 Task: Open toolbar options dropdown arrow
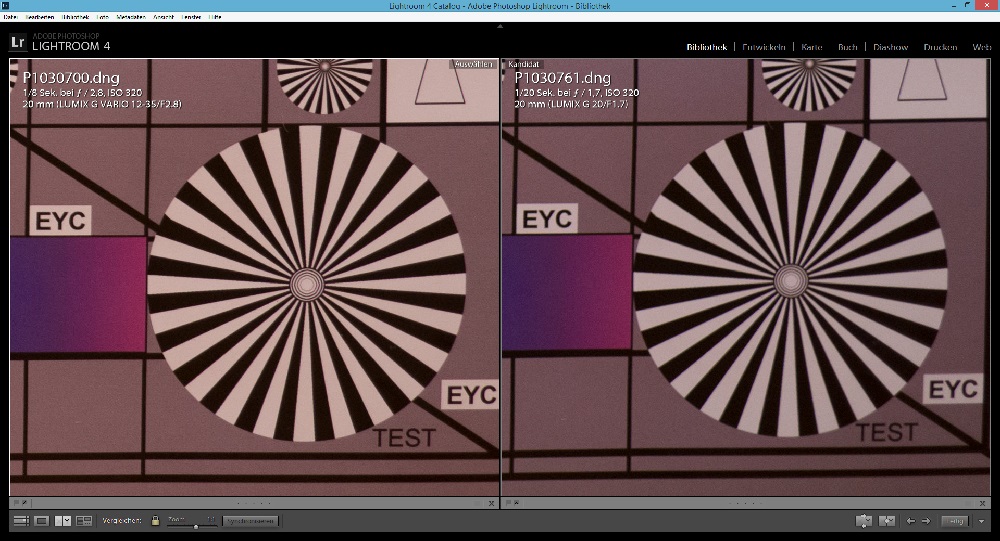click(982, 521)
